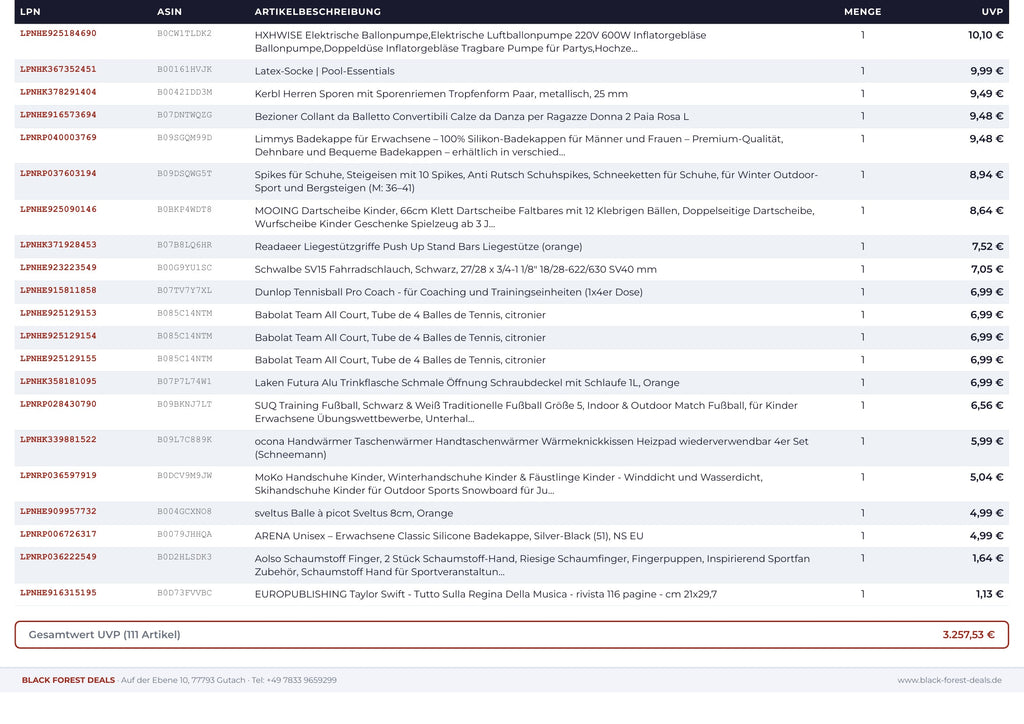Click the LPN column header
Viewport: 1024px width, 724px height.
coord(30,12)
